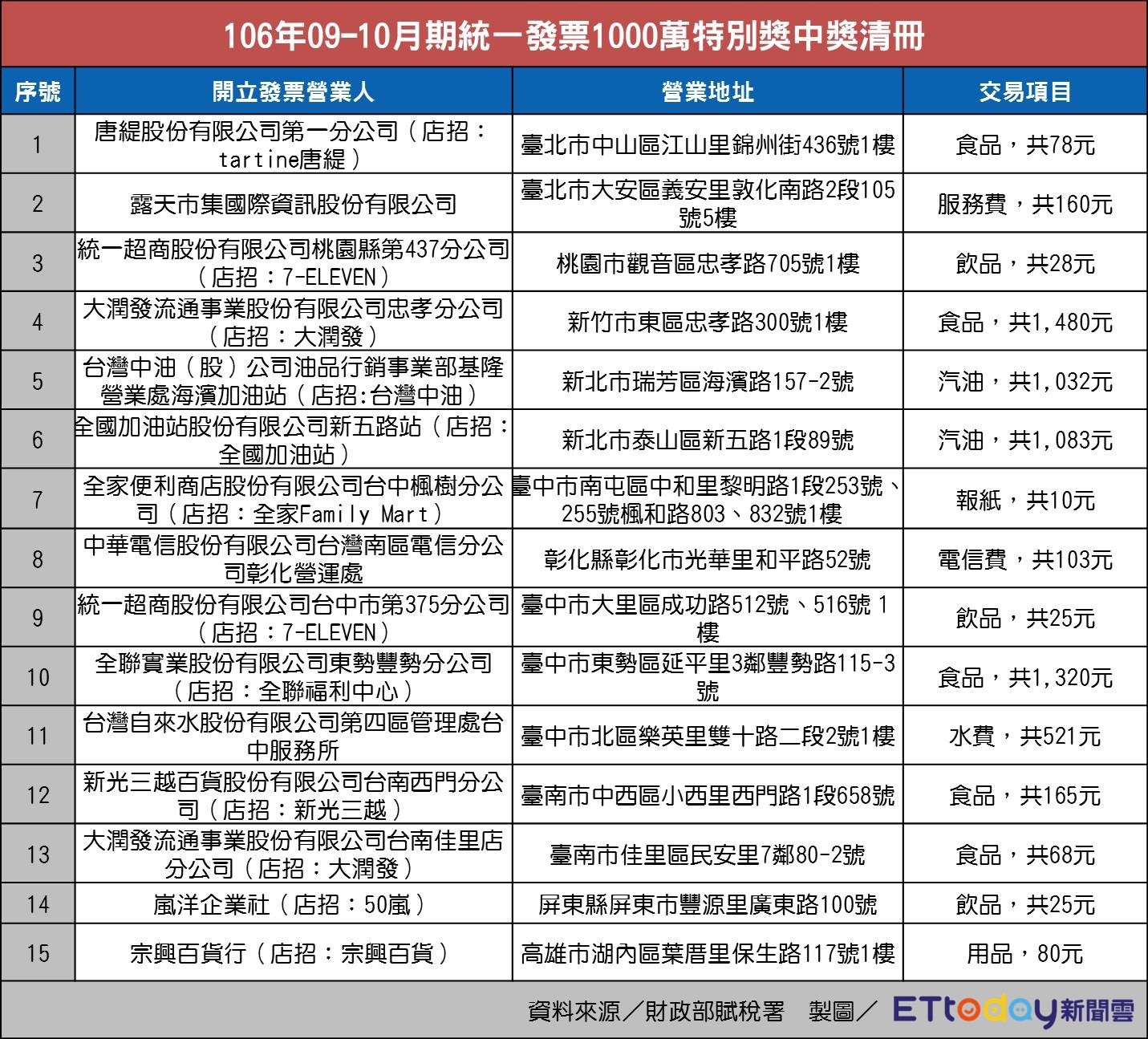The image size is (1148, 1039).
Task: Click address '臺北市大安區義安里敦化南路2段105號5樓'
Action: click(708, 204)
